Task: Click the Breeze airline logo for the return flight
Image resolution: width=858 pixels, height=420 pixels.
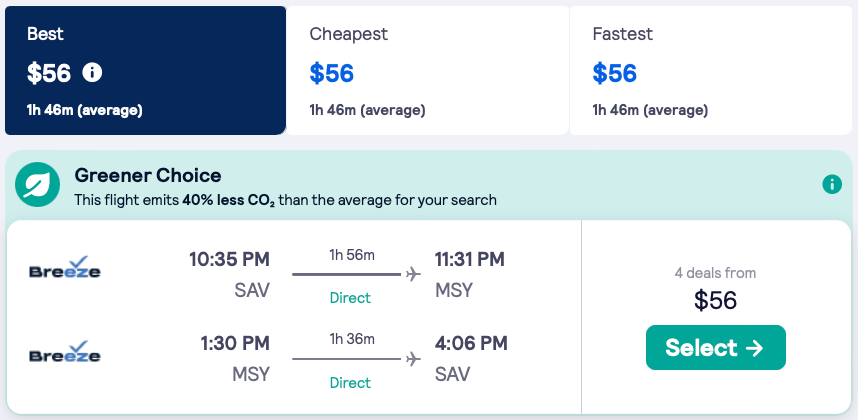Action: 65,352
